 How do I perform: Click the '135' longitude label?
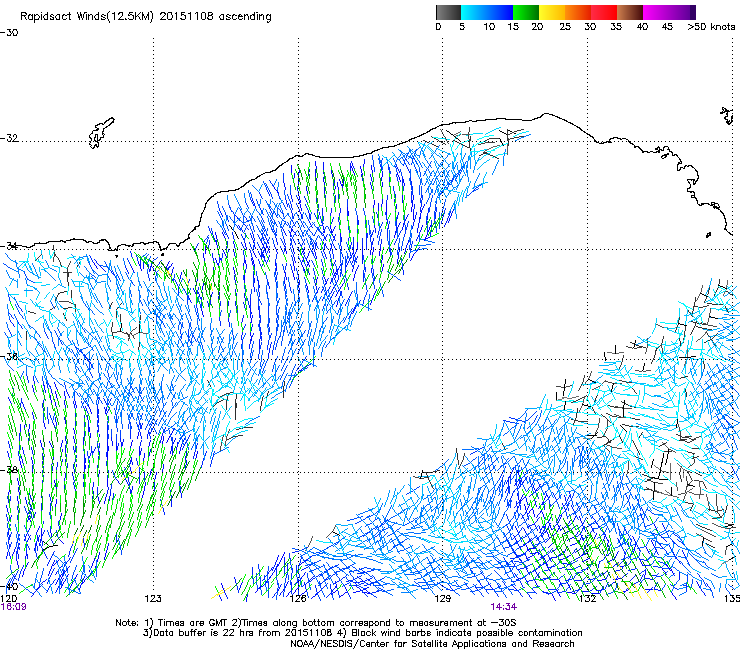[732, 599]
